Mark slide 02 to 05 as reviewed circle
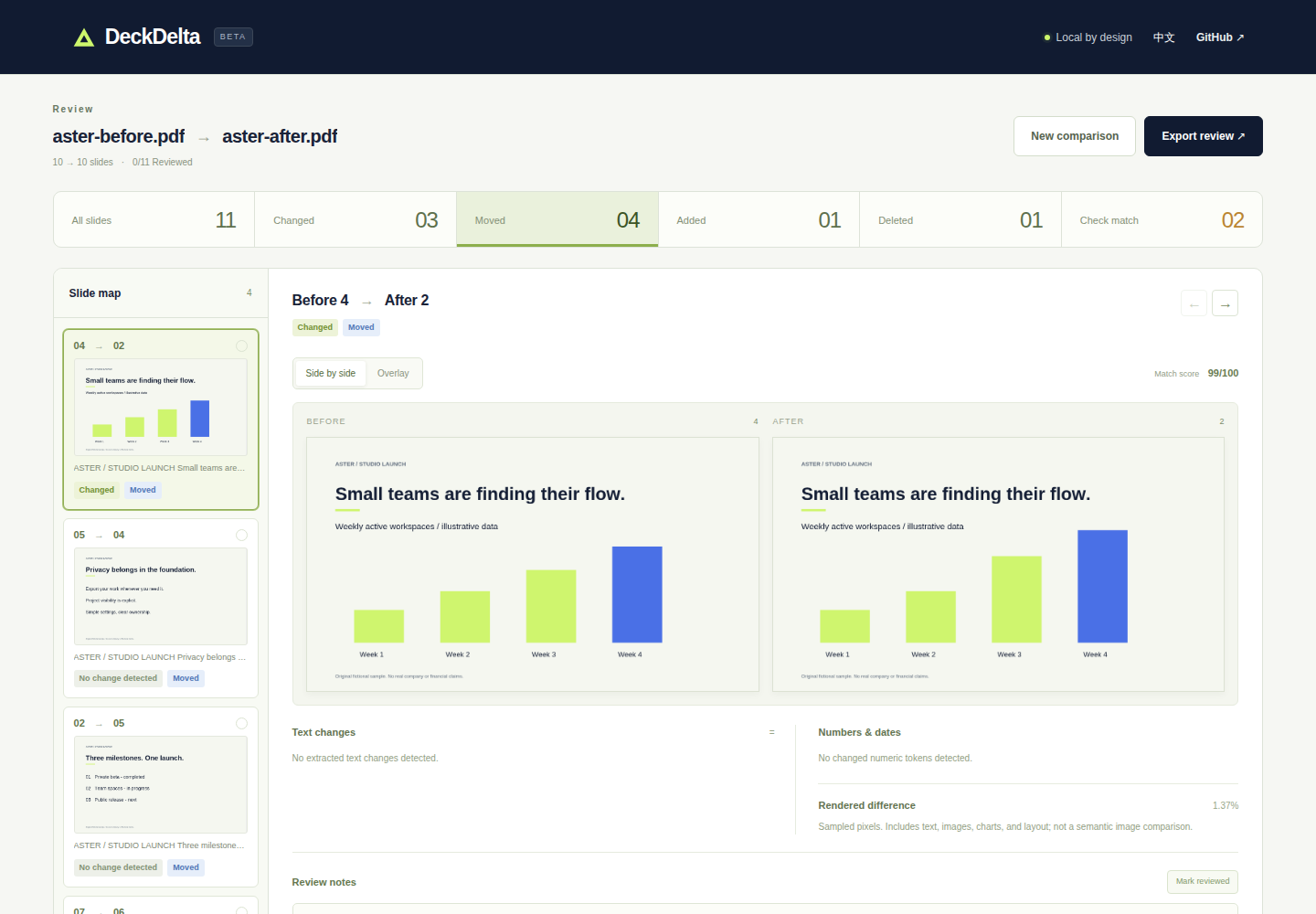Viewport: 1316px width, 914px height. pos(241,724)
